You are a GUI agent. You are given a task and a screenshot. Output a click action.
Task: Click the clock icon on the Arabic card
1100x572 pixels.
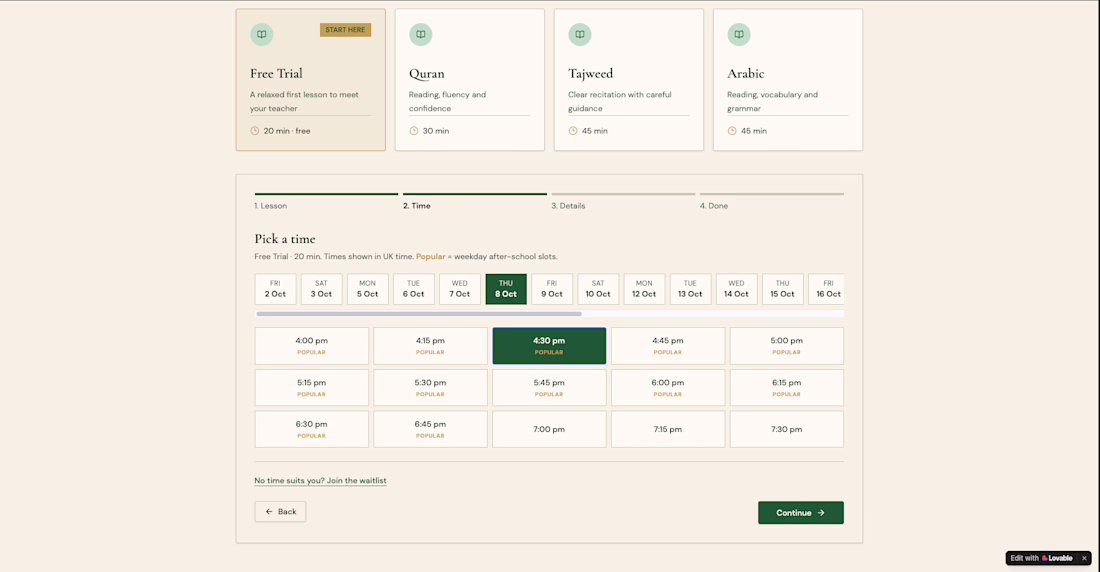[x=732, y=131]
